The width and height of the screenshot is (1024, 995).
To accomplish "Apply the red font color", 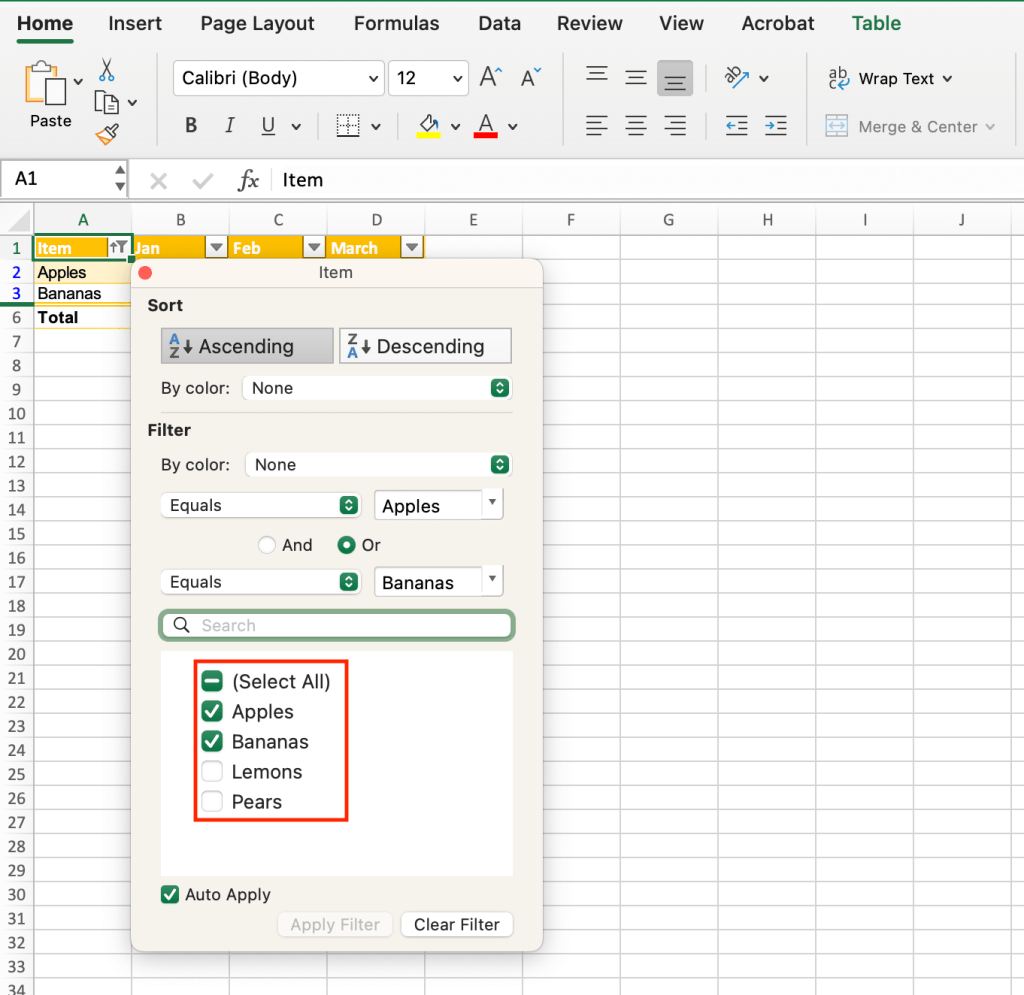I will [x=485, y=125].
